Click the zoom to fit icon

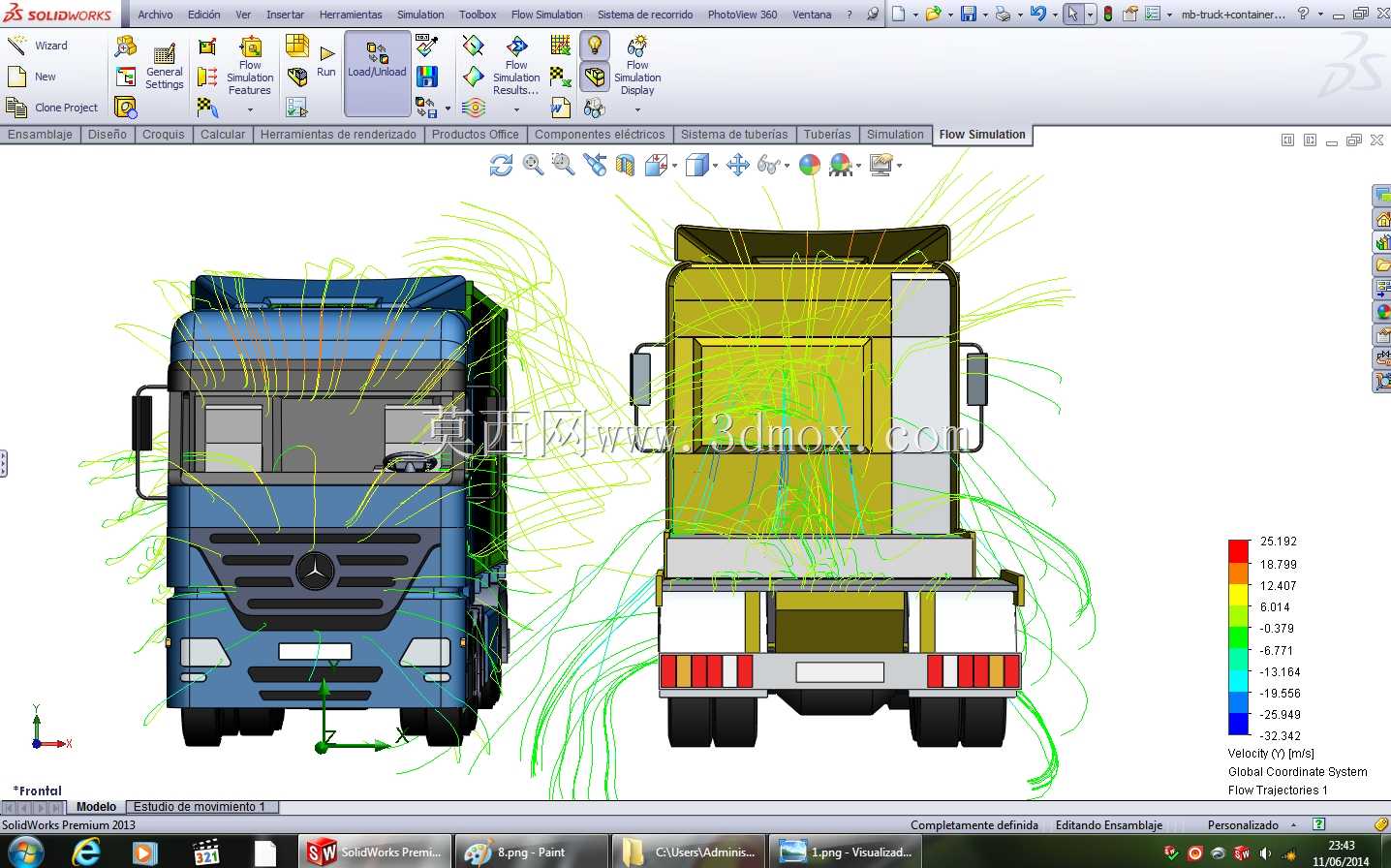(x=533, y=166)
